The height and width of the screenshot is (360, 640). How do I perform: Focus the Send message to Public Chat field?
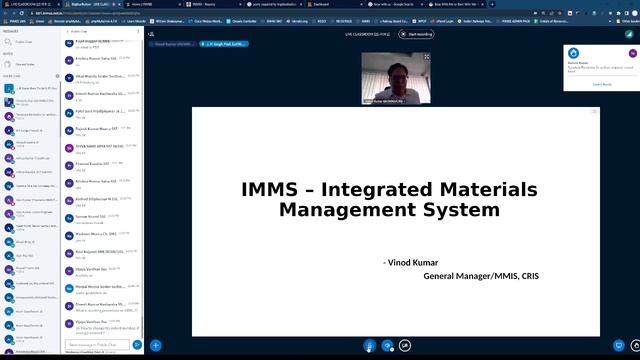tap(97, 345)
